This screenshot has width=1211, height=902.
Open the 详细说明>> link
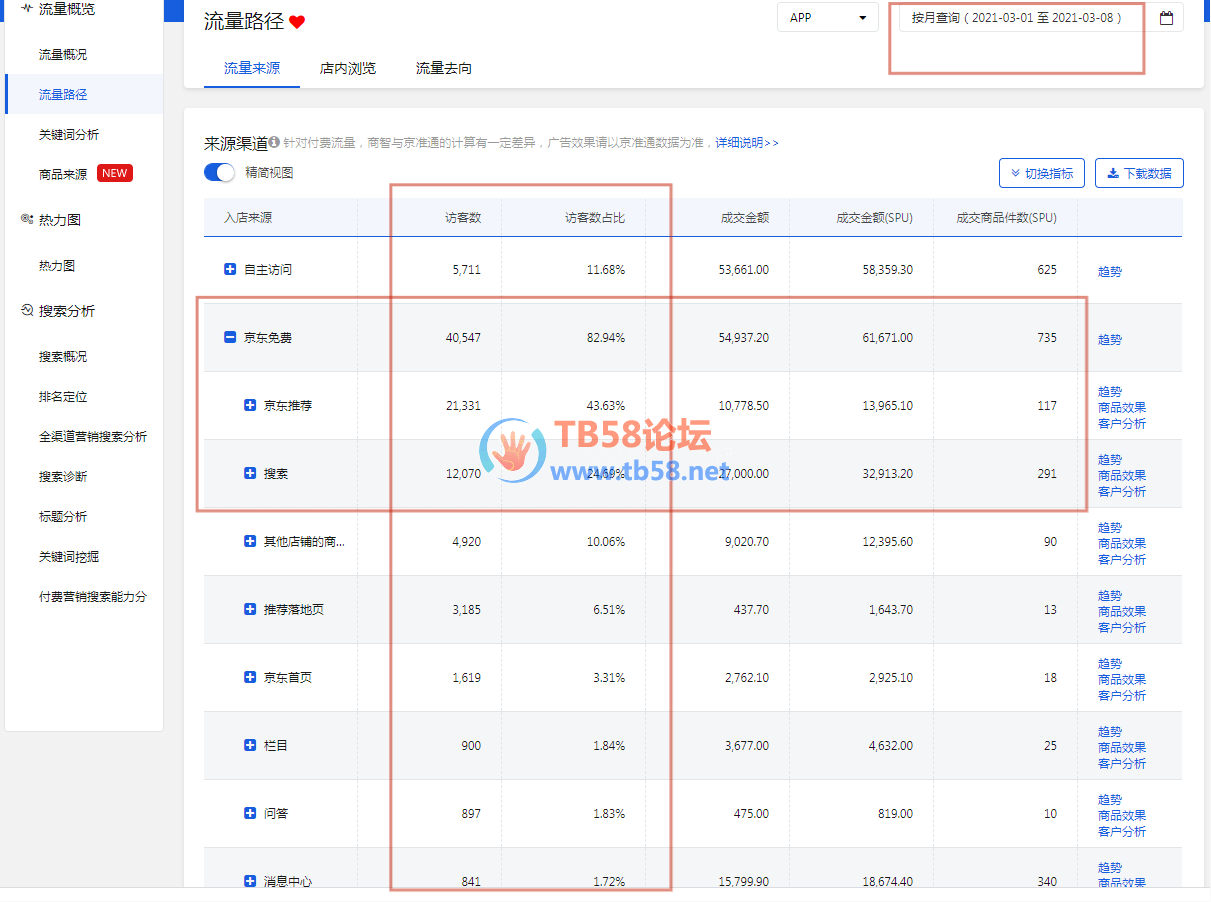coord(747,143)
